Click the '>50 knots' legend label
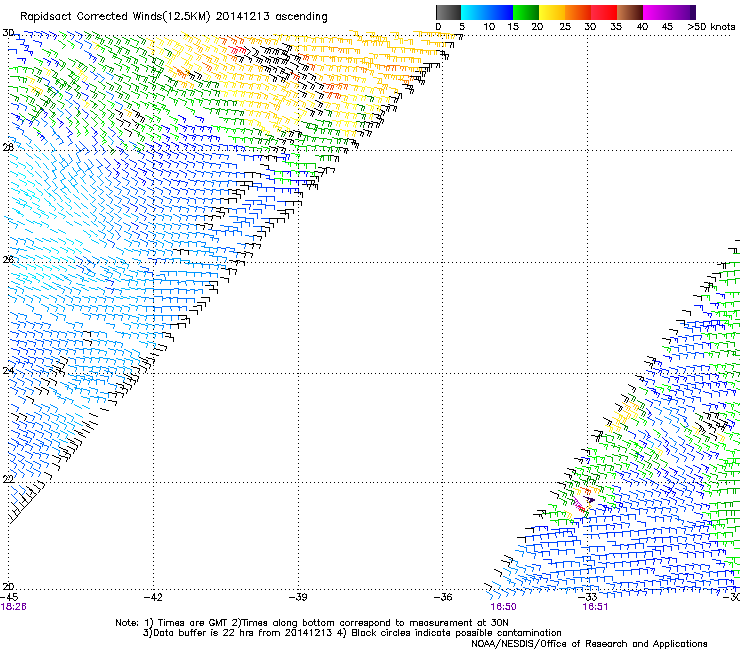This screenshot has height=650, width=740. point(712,27)
